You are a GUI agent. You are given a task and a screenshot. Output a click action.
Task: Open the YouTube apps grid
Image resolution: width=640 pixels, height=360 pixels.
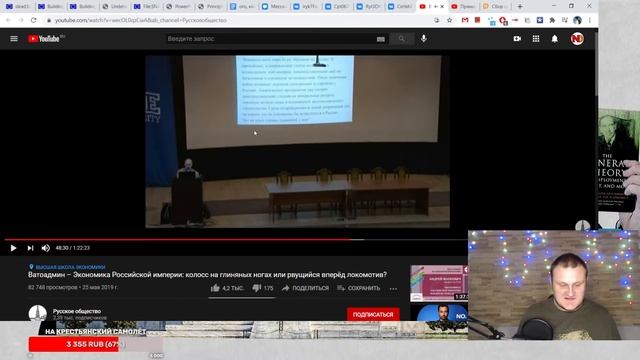536,38
